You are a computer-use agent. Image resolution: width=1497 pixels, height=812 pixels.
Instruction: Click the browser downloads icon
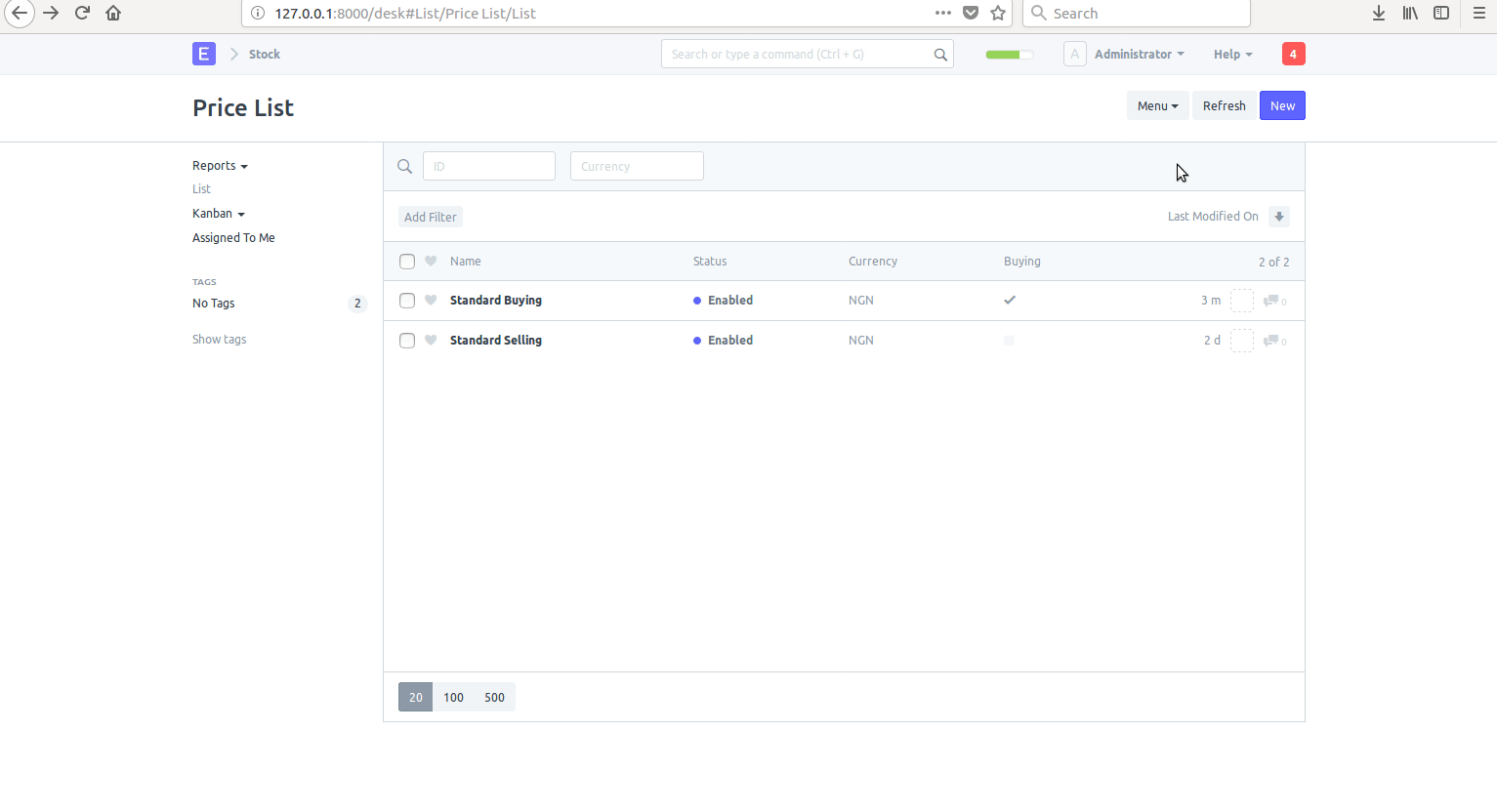pyautogui.click(x=1378, y=13)
